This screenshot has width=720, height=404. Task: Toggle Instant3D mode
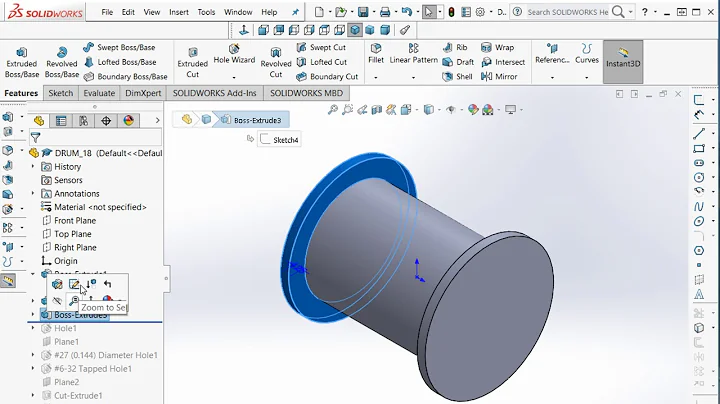click(x=623, y=62)
